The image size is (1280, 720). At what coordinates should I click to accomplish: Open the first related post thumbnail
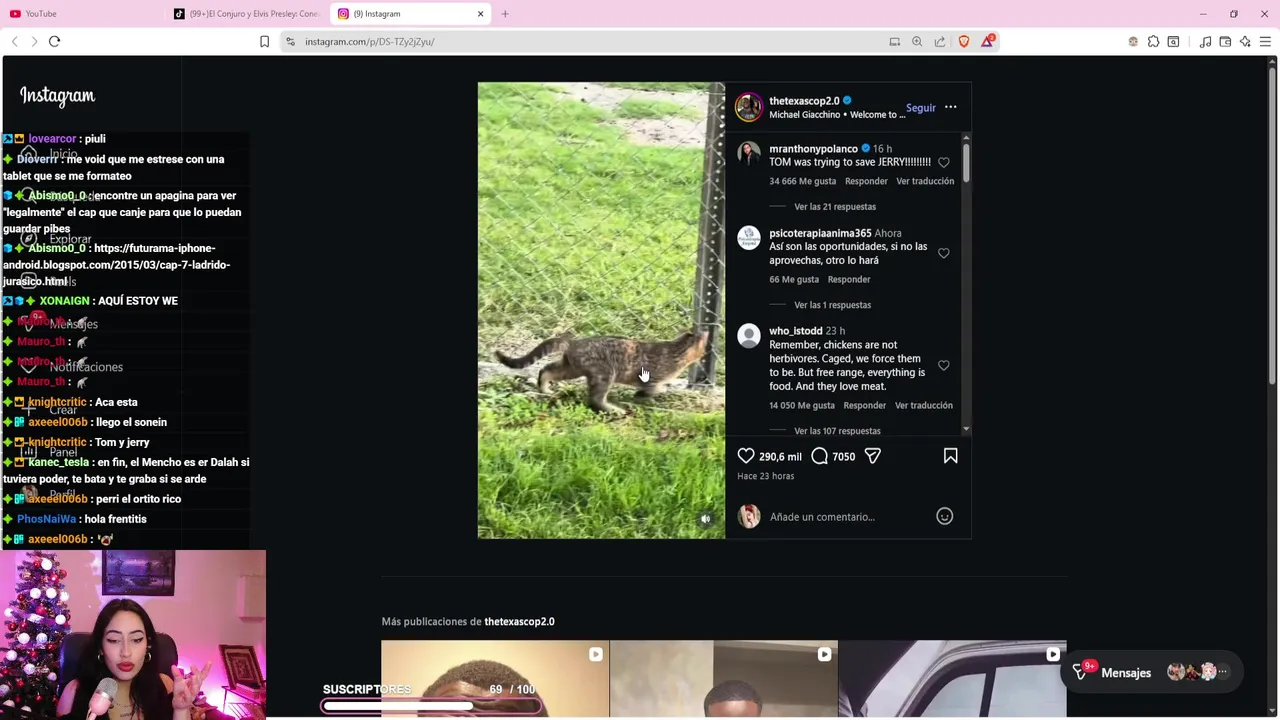click(495, 679)
